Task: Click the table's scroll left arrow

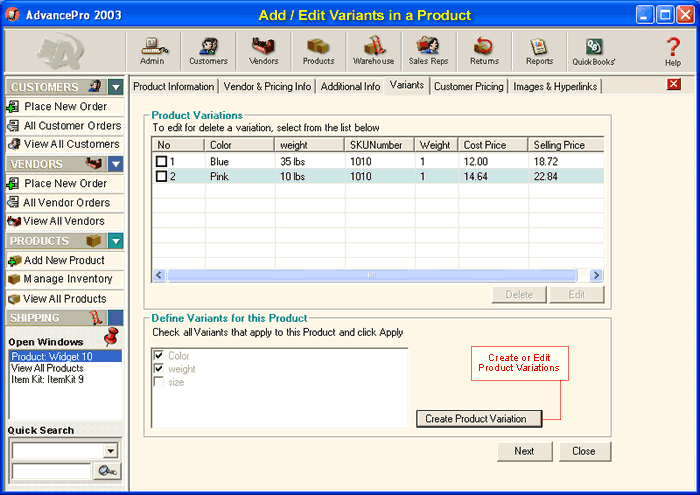Action: pyautogui.click(x=159, y=275)
